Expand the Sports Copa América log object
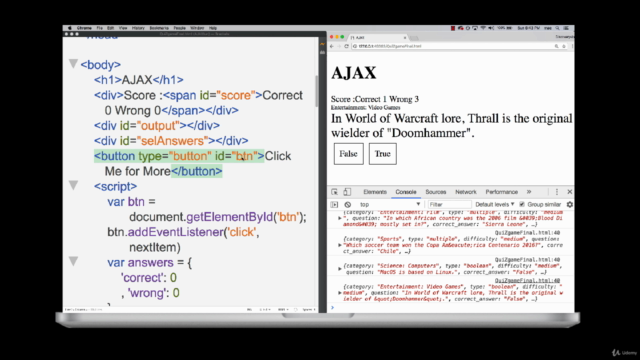The height and width of the screenshot is (360, 640). click(x=340, y=245)
